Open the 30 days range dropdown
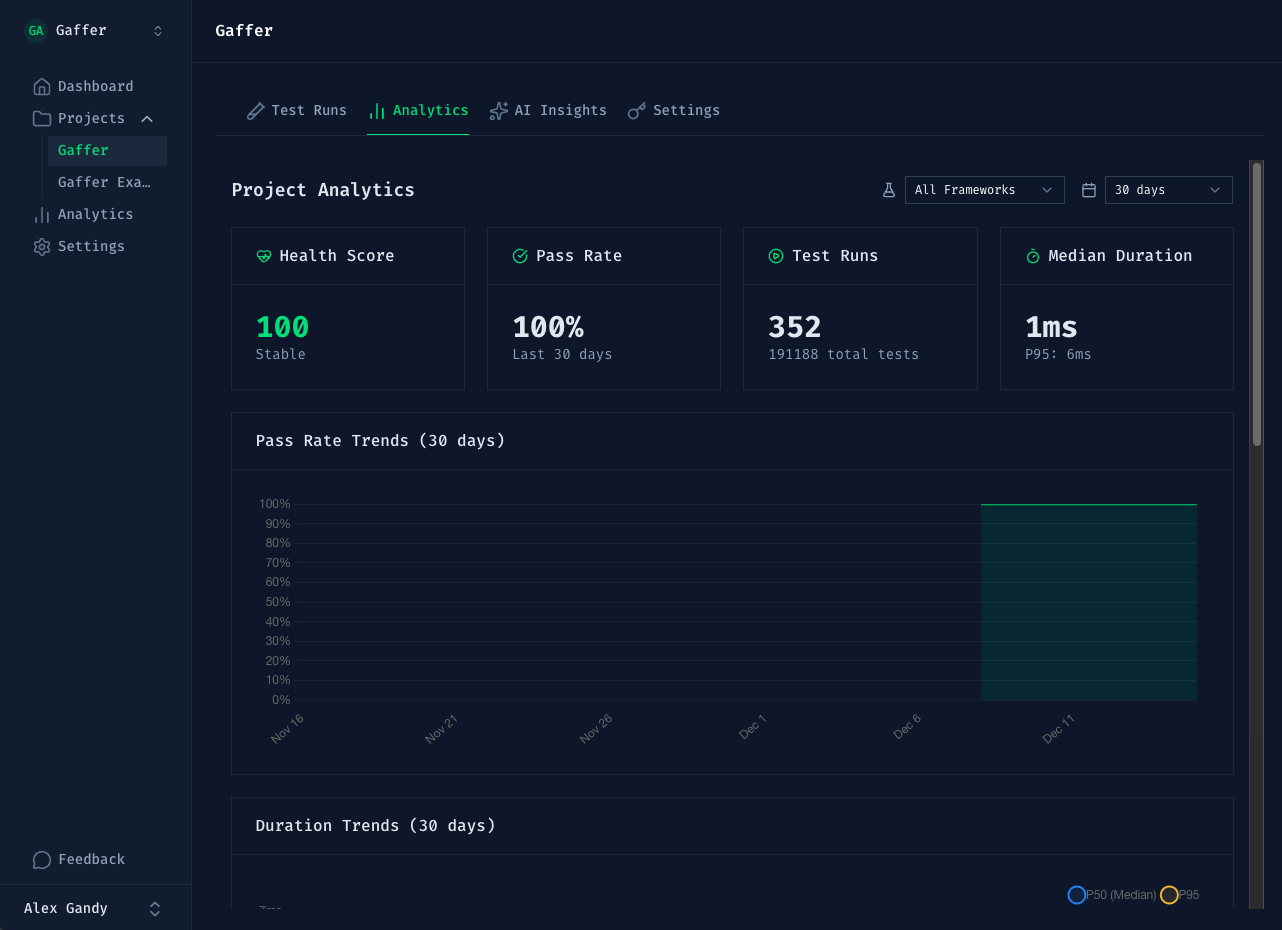Image resolution: width=1282 pixels, height=930 pixels. [x=1168, y=190]
